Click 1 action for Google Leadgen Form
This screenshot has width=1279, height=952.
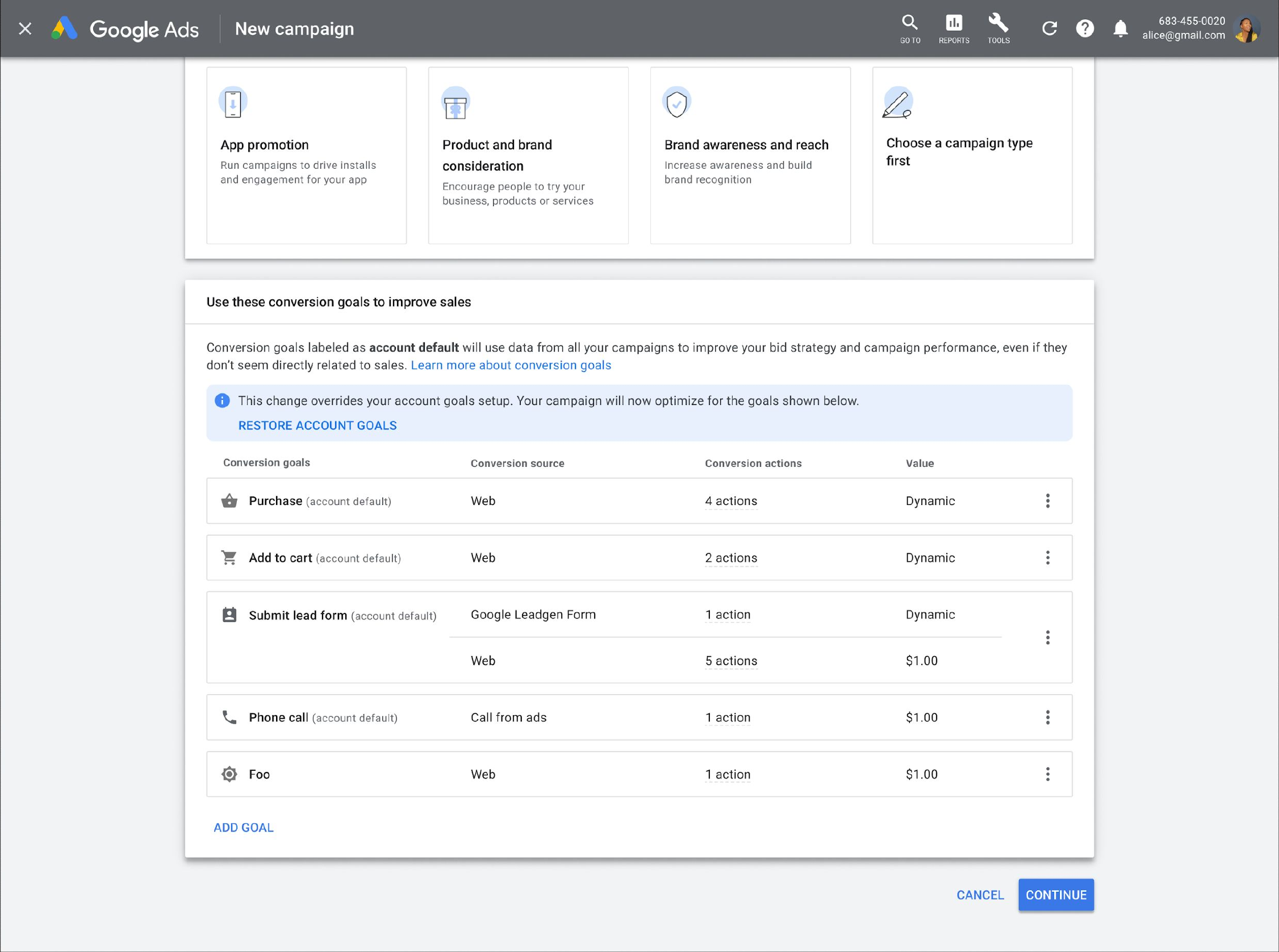[728, 615]
